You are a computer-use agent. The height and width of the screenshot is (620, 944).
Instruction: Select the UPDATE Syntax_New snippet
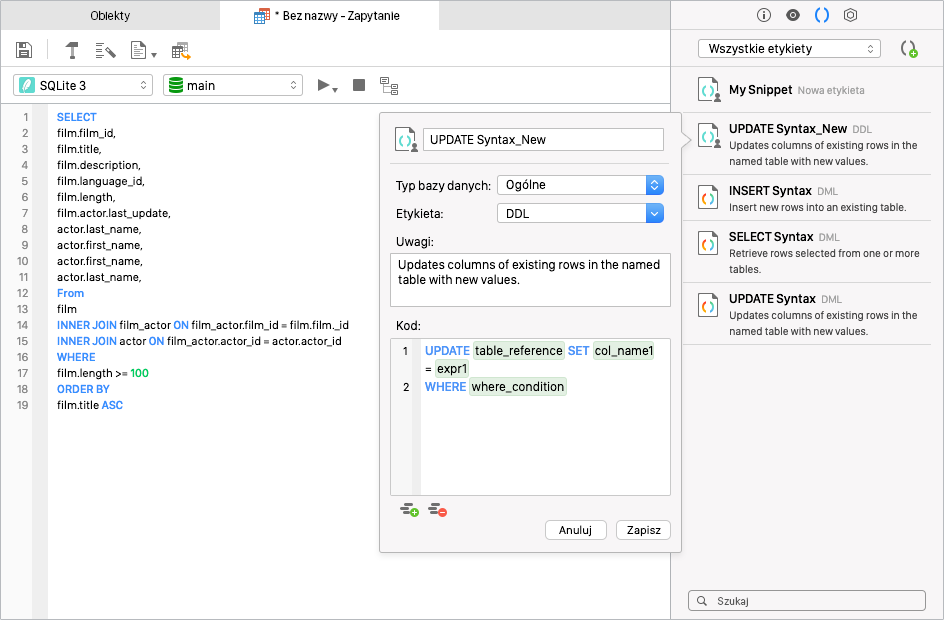click(x=807, y=144)
